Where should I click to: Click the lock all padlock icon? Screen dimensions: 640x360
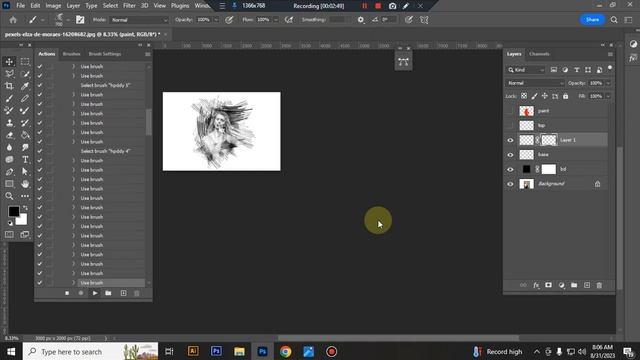tap(565, 96)
